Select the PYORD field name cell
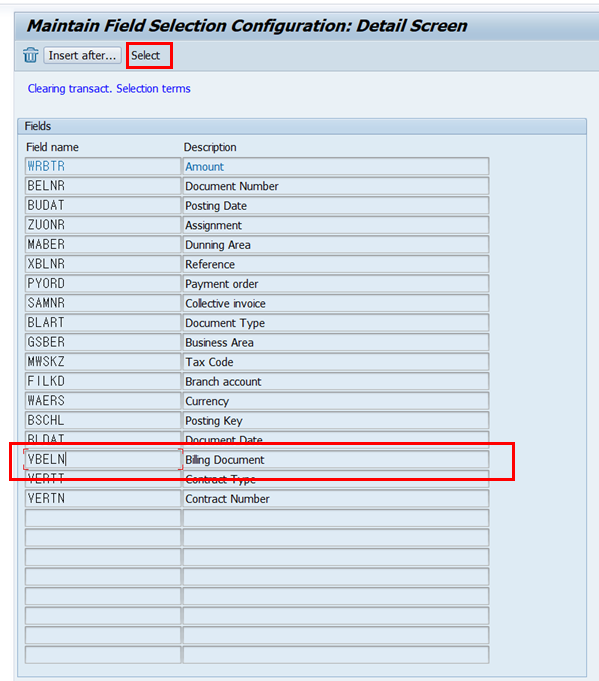The height and width of the screenshot is (681, 599). (x=103, y=284)
